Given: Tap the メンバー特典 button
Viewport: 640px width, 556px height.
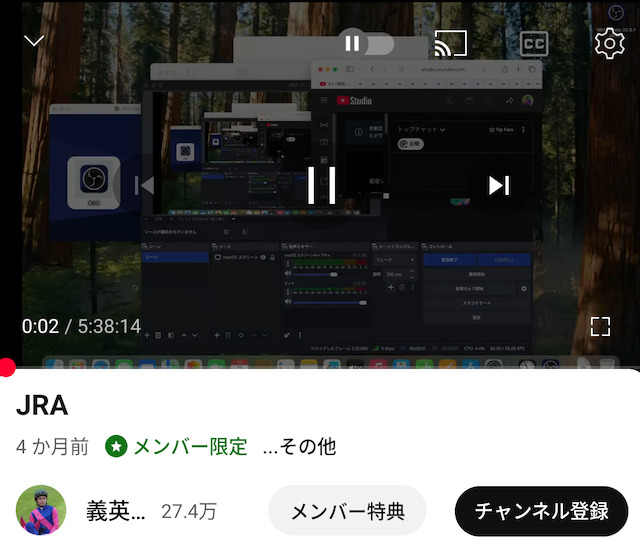Looking at the screenshot, I should [x=347, y=511].
